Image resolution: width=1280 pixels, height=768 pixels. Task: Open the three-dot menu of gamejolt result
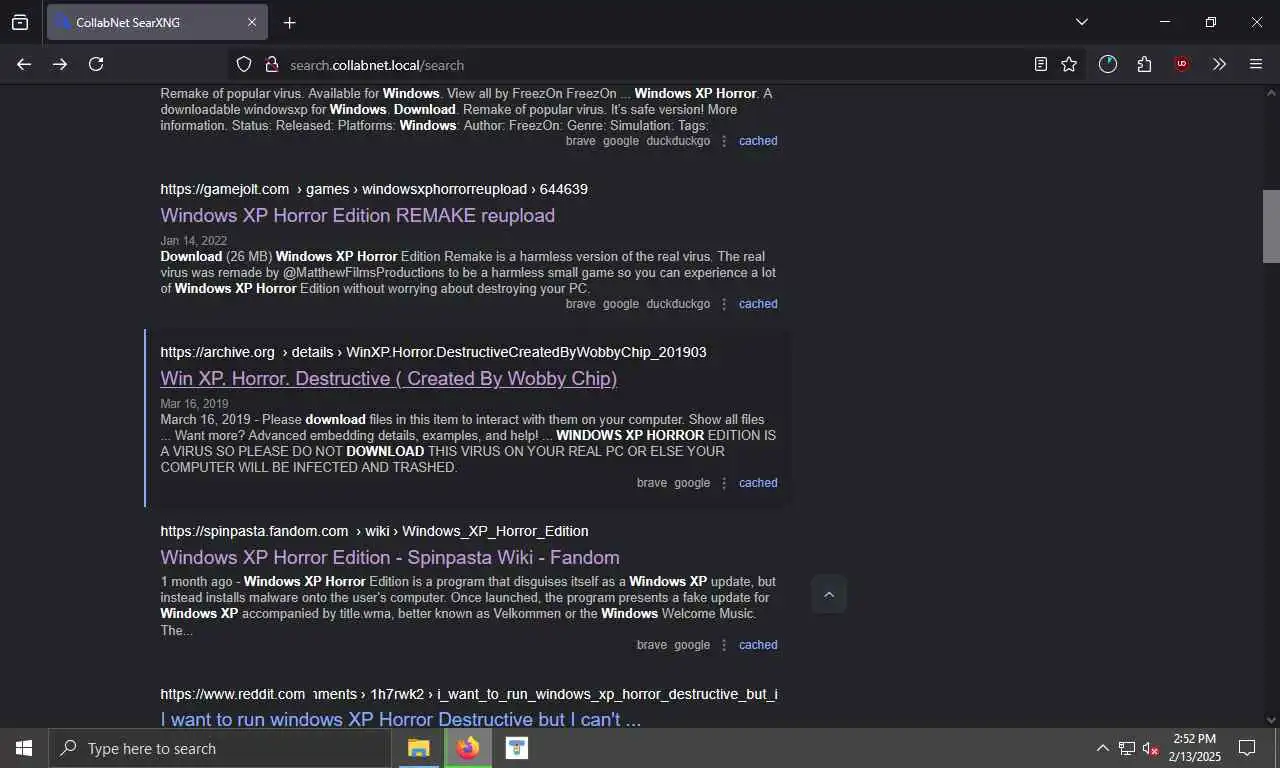(724, 304)
